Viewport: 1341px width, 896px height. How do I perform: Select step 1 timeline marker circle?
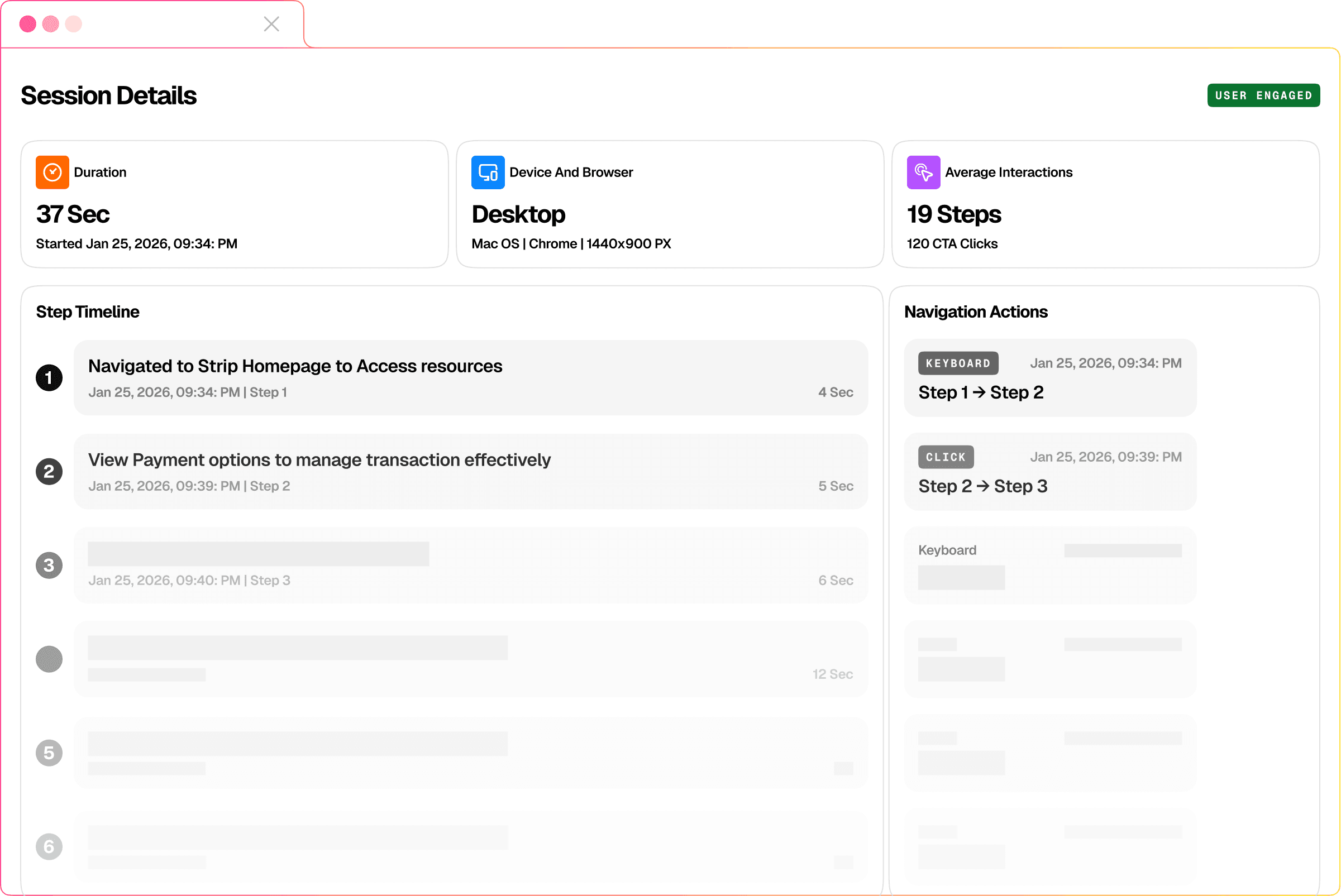coord(49,378)
